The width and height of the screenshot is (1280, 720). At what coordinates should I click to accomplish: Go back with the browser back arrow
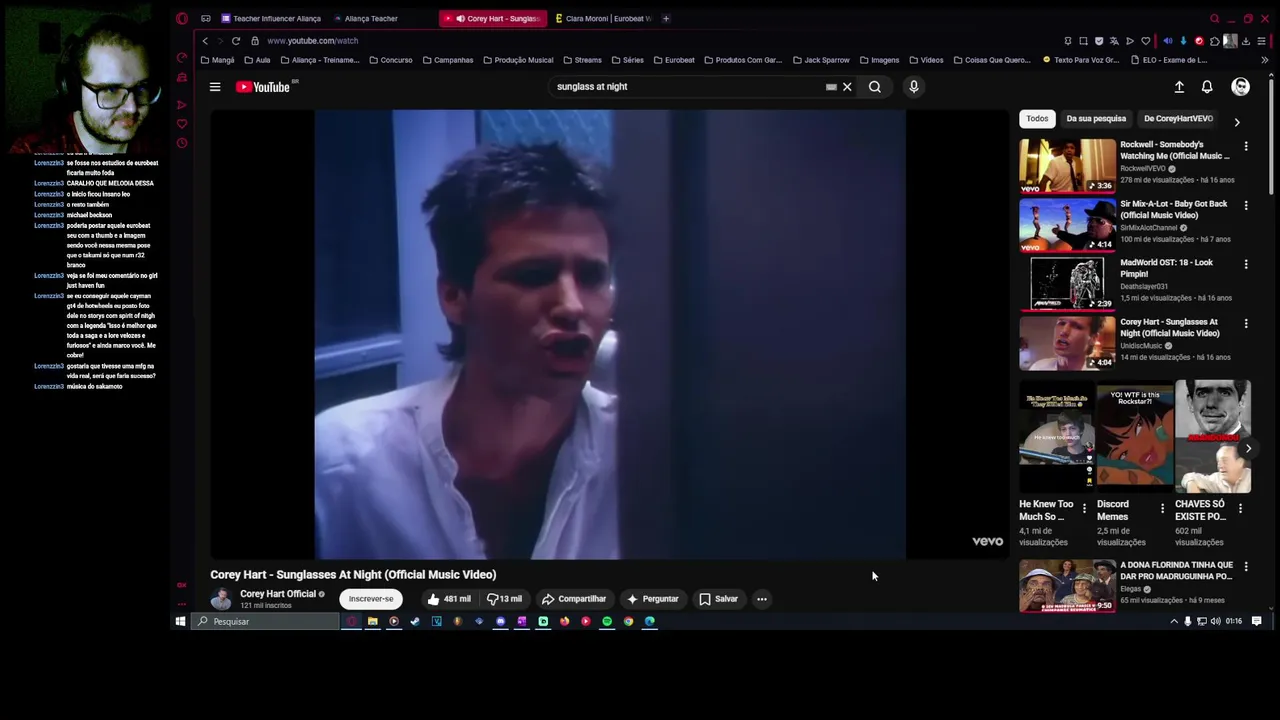coord(205,41)
